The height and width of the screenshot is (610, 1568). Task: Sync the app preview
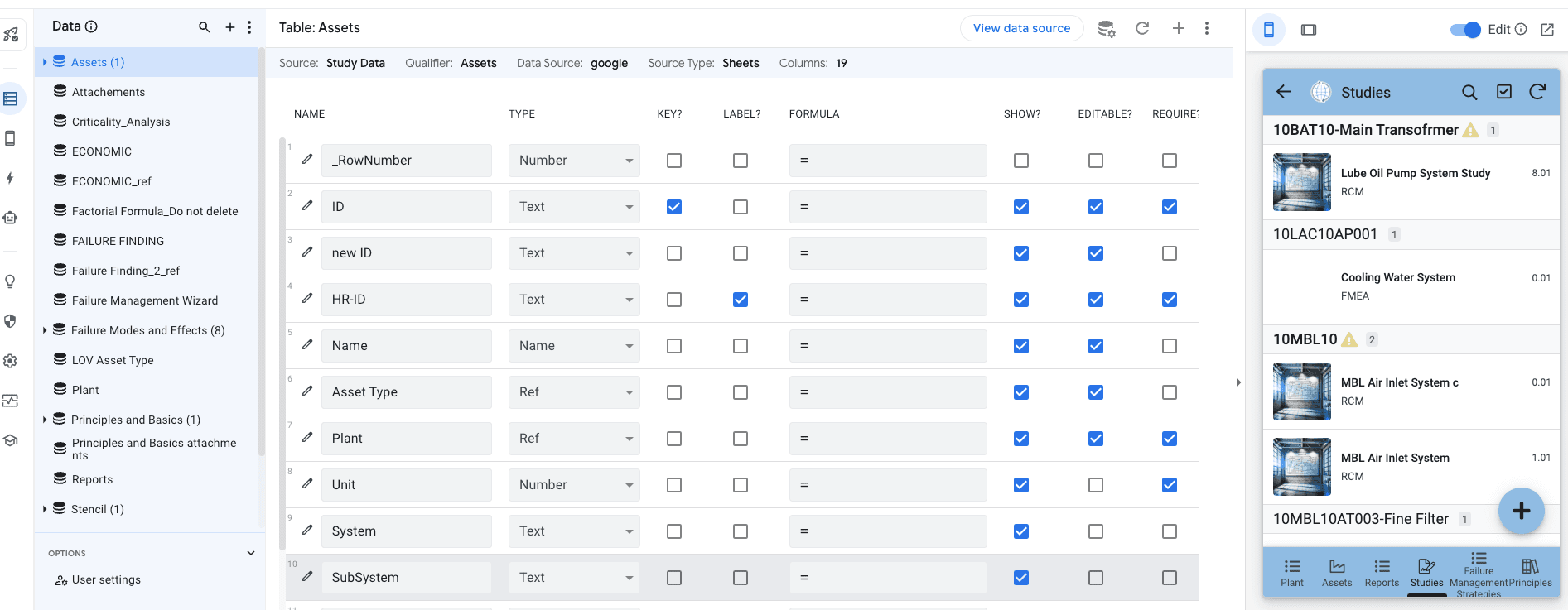1537,92
